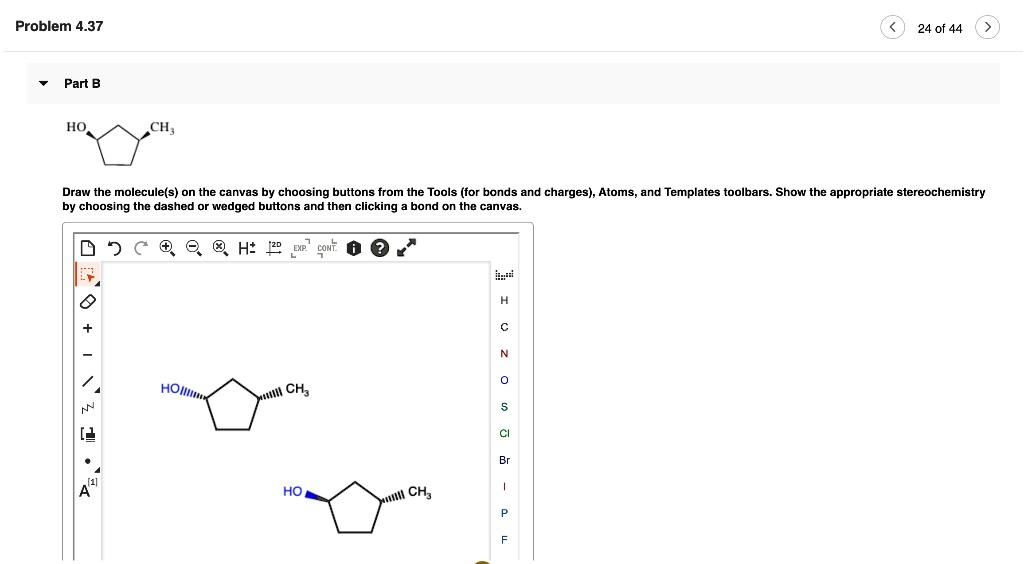Click the blue HO label with hashed bond
This screenshot has width=1024, height=564.
170,389
